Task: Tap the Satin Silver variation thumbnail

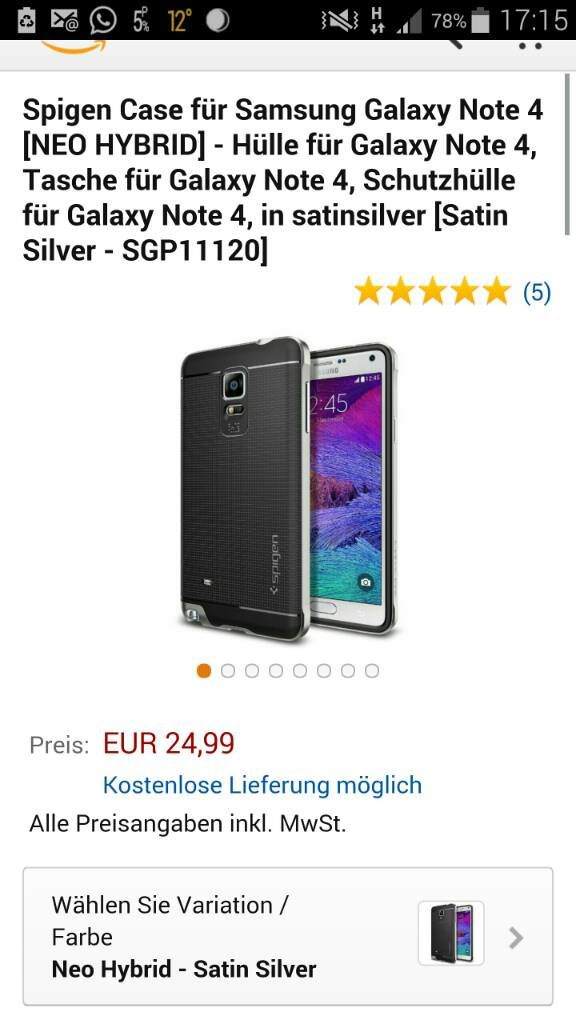Action: coord(451,933)
